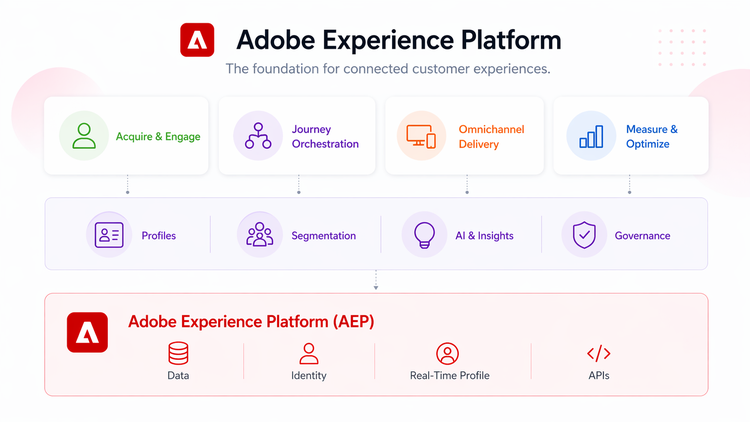750x422 pixels.
Task: Select the Governance label text
Action: click(642, 236)
